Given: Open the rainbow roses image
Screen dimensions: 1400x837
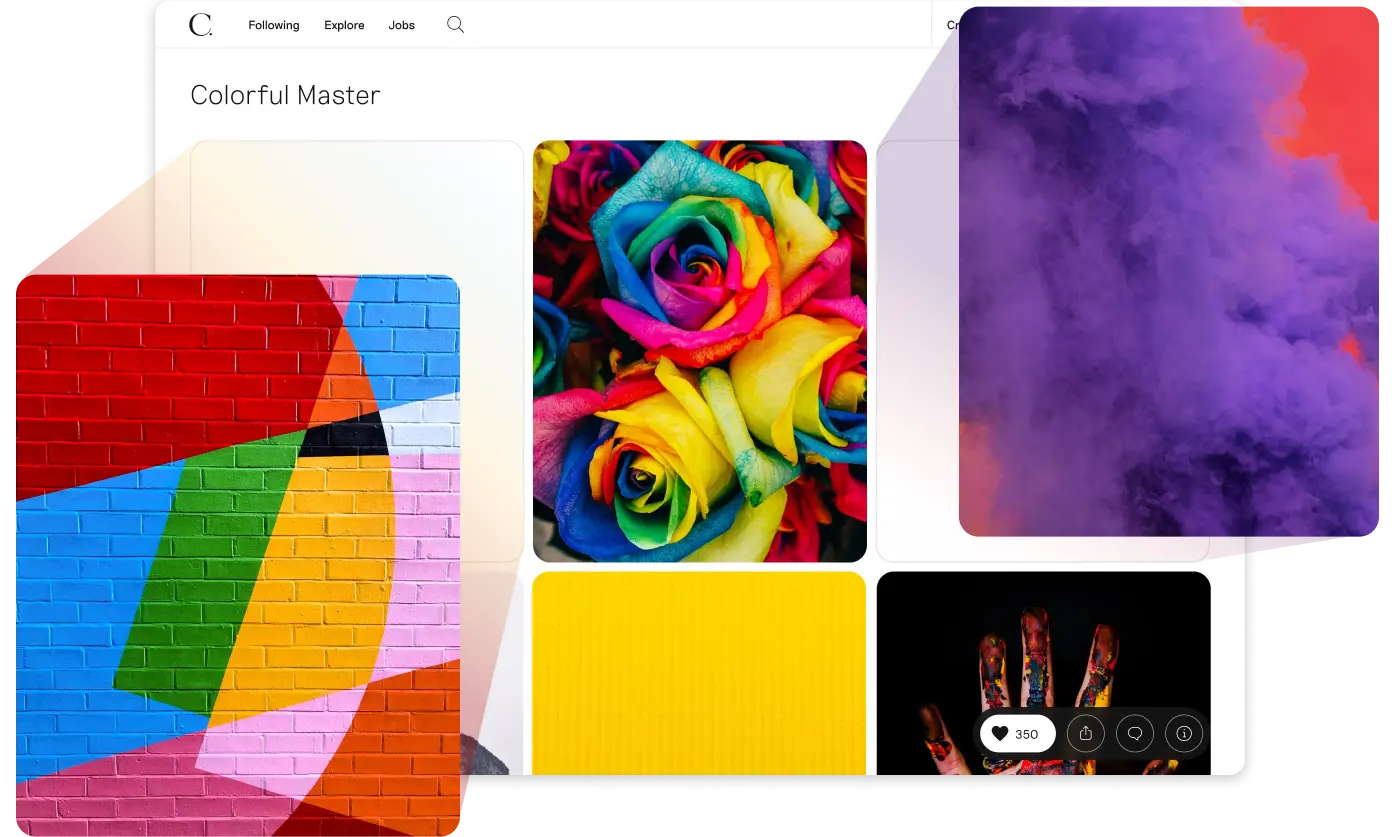Looking at the screenshot, I should pos(700,350).
